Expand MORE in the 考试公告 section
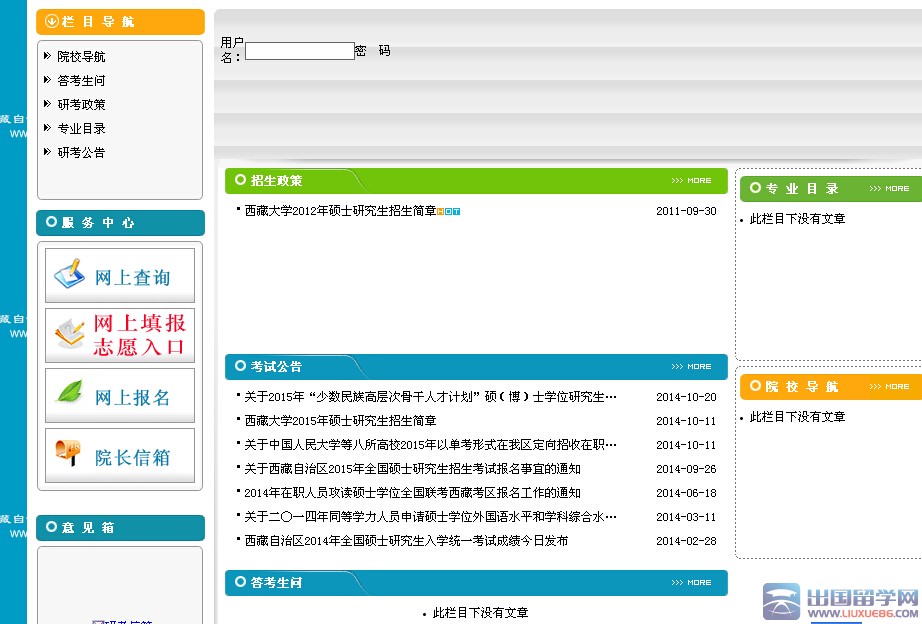This screenshot has width=922, height=624. (692, 367)
